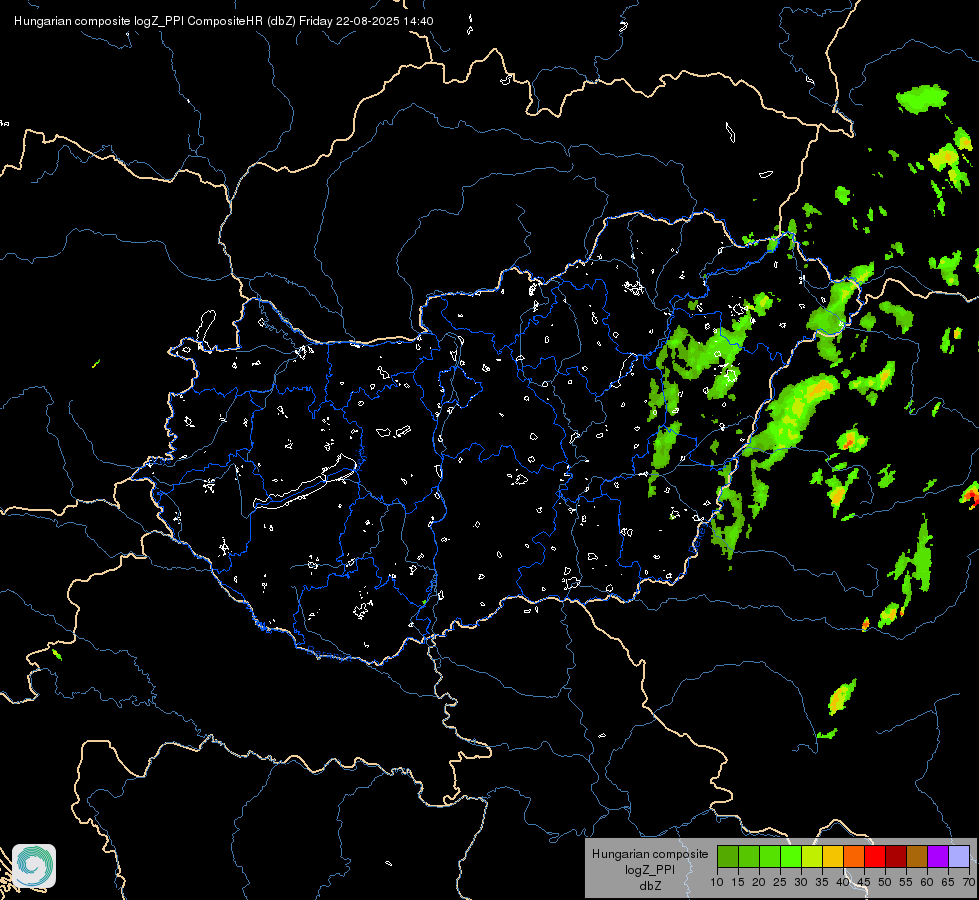Click the '45' legend scale value
The image size is (979, 900).
tap(863, 883)
